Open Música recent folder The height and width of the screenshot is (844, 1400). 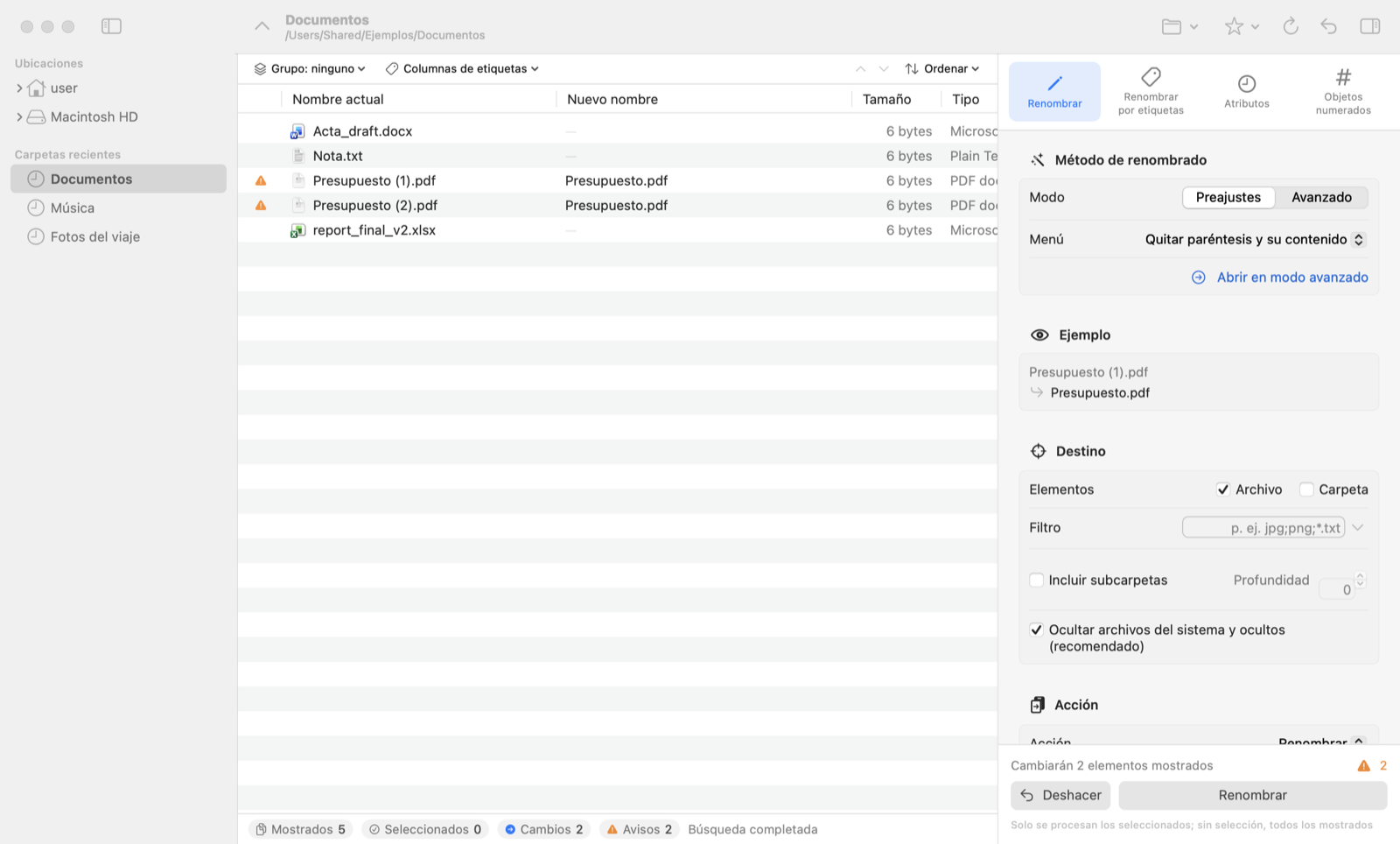click(x=119, y=207)
